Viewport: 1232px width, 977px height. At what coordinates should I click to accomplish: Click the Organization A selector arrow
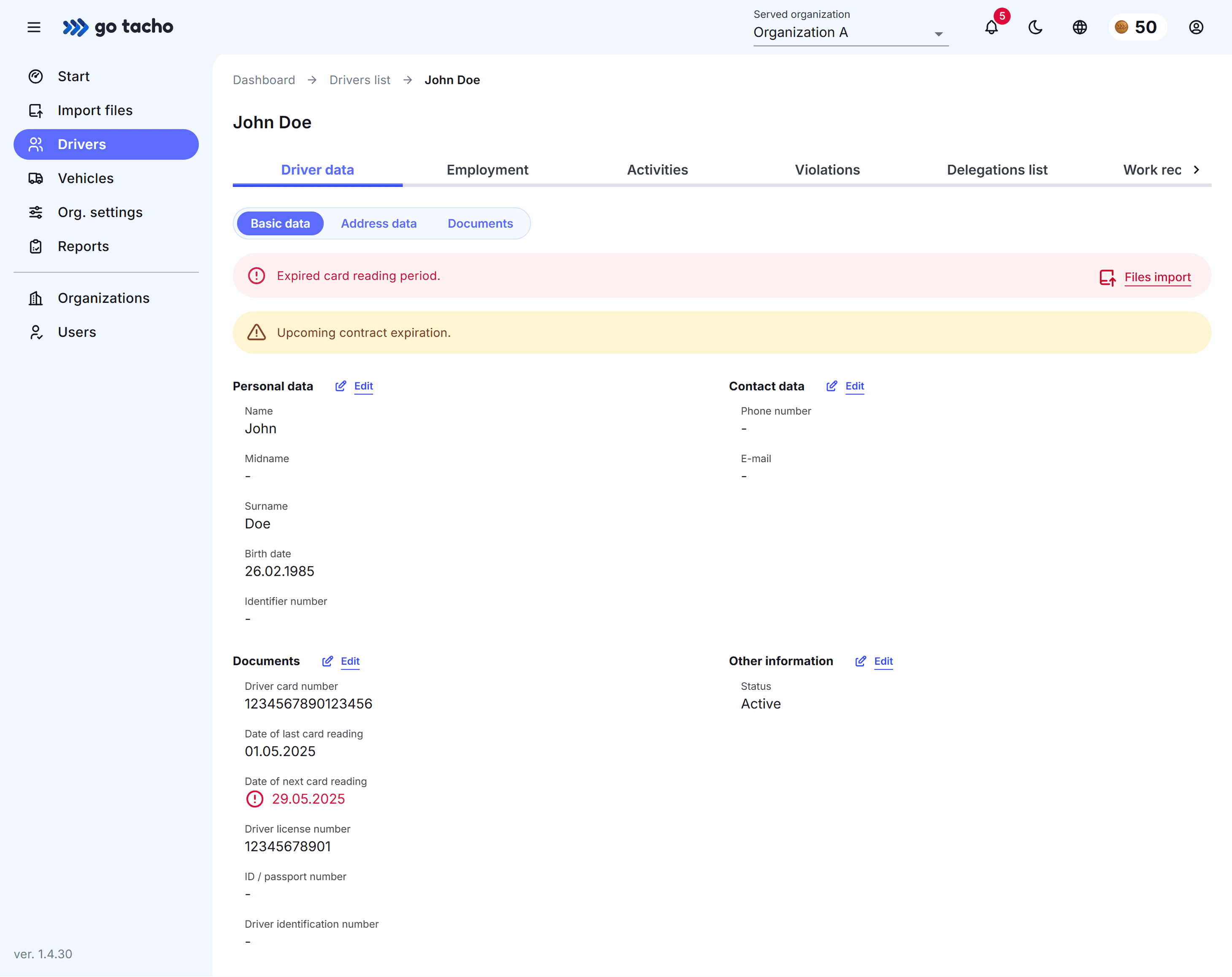point(938,34)
